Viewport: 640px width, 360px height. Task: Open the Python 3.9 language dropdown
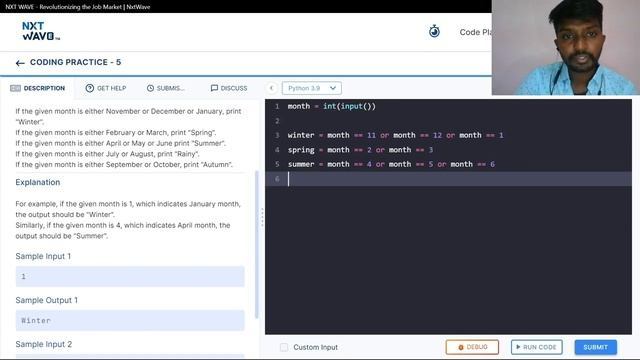312,88
